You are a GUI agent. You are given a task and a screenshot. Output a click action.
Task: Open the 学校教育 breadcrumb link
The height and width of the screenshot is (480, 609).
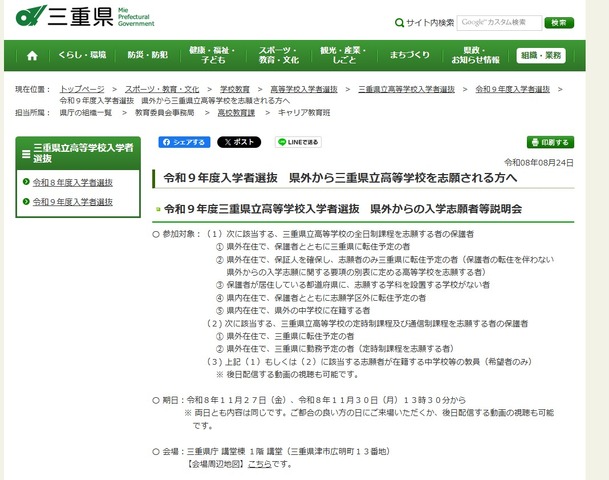point(235,89)
